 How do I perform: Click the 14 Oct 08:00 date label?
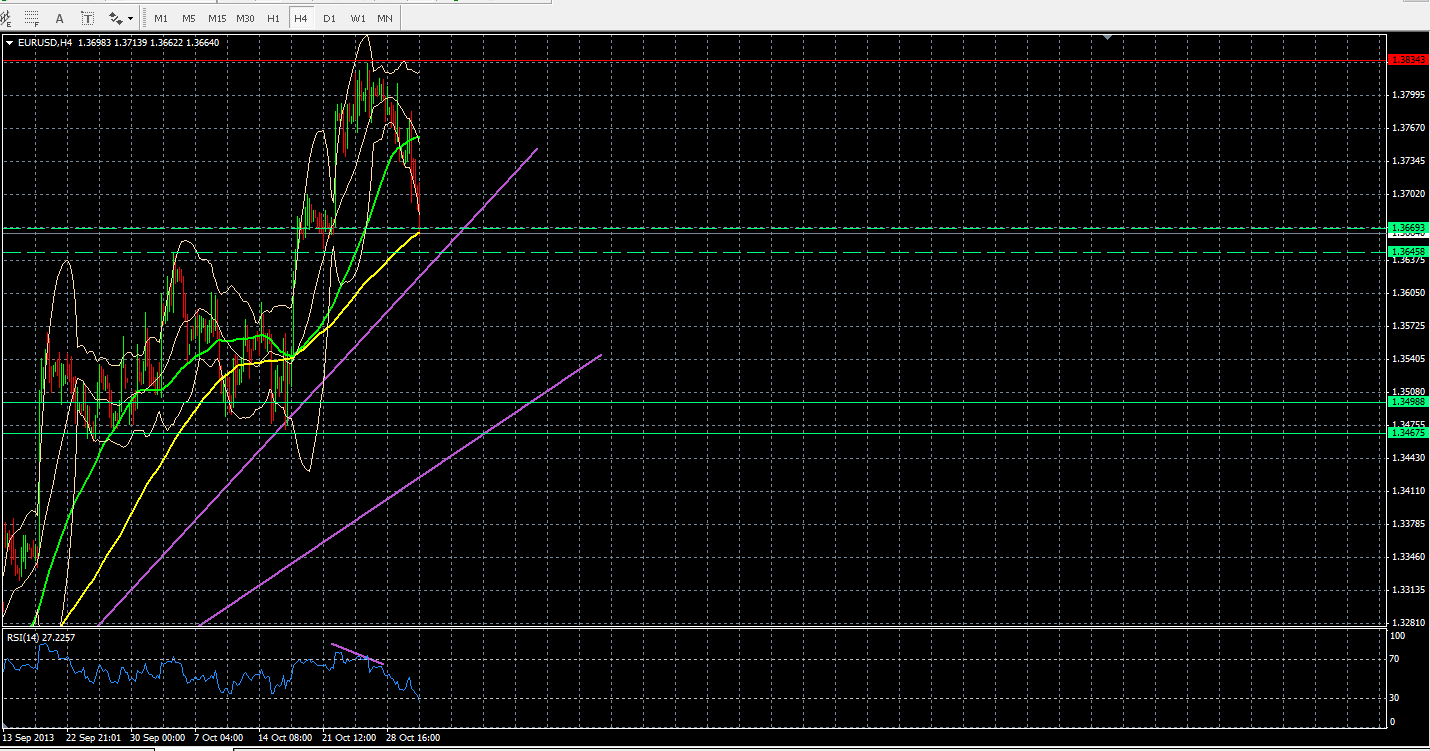tap(285, 738)
